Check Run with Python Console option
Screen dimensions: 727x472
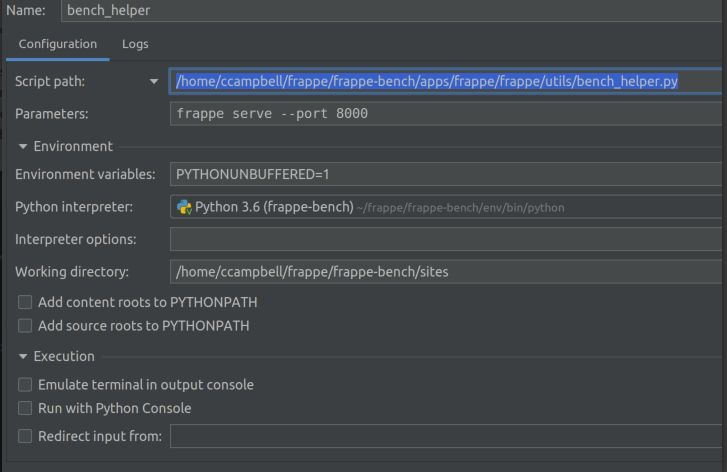tap(25, 408)
